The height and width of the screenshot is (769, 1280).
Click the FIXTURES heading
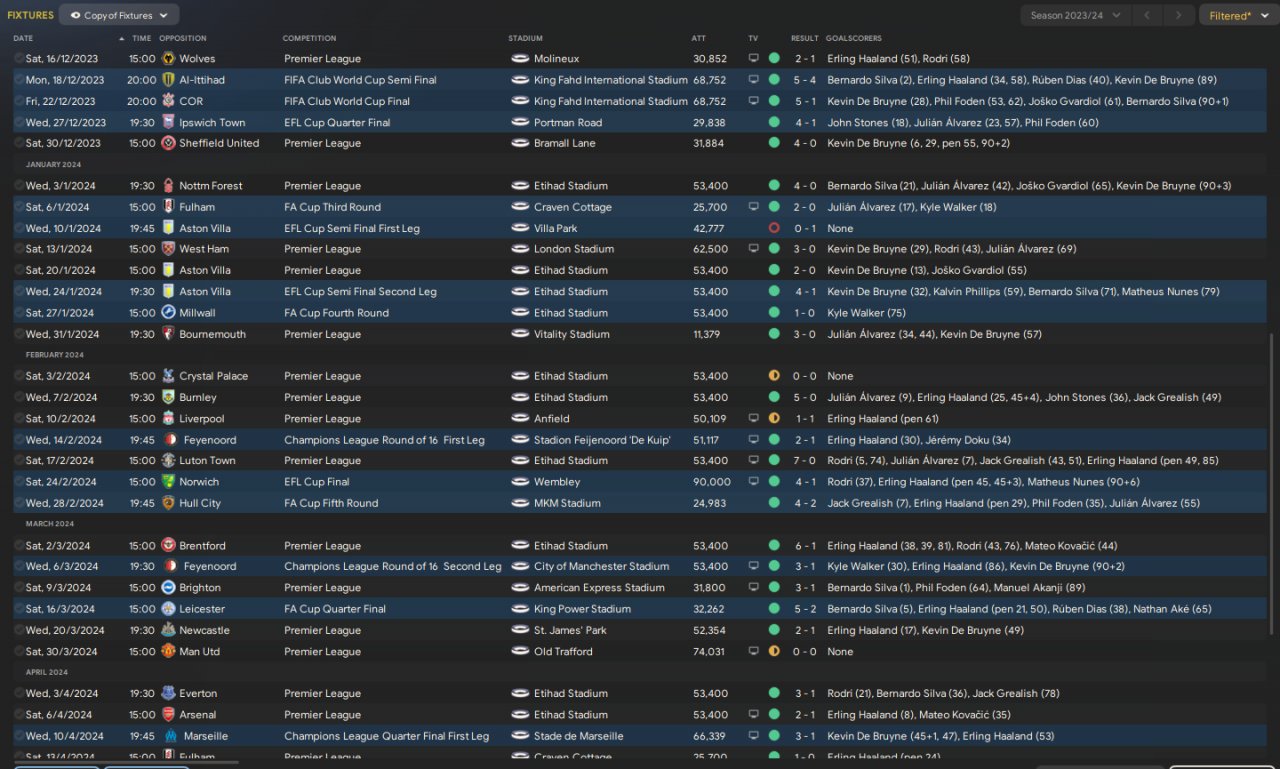[x=31, y=15]
